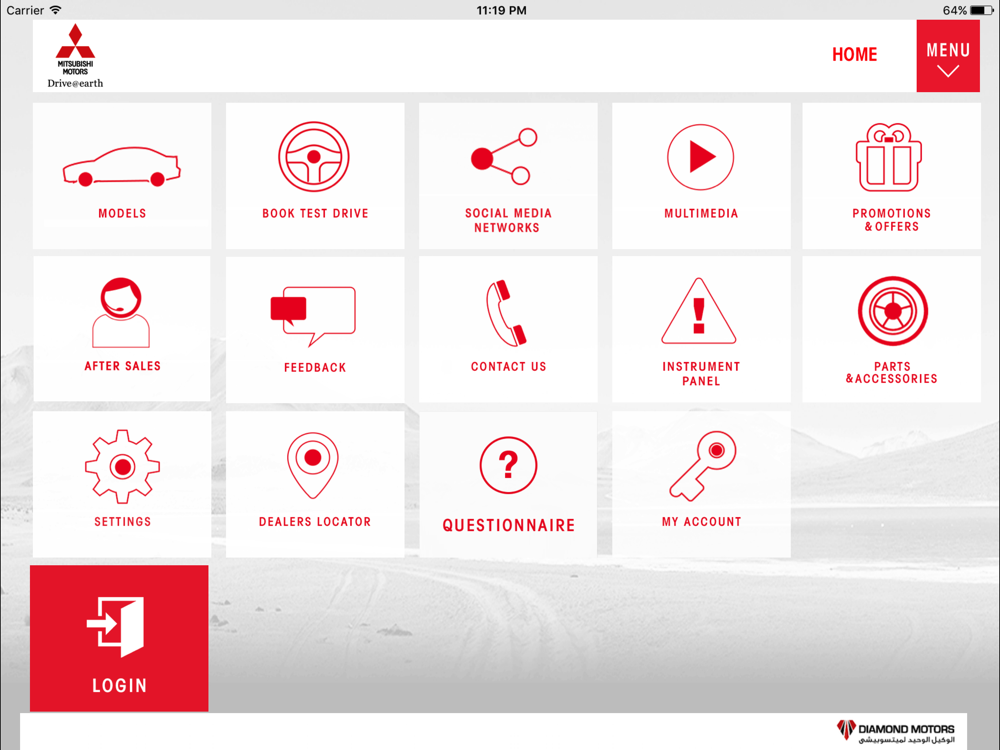1000x750 pixels.
Task: Open the Settings gear icon
Action: point(122,467)
